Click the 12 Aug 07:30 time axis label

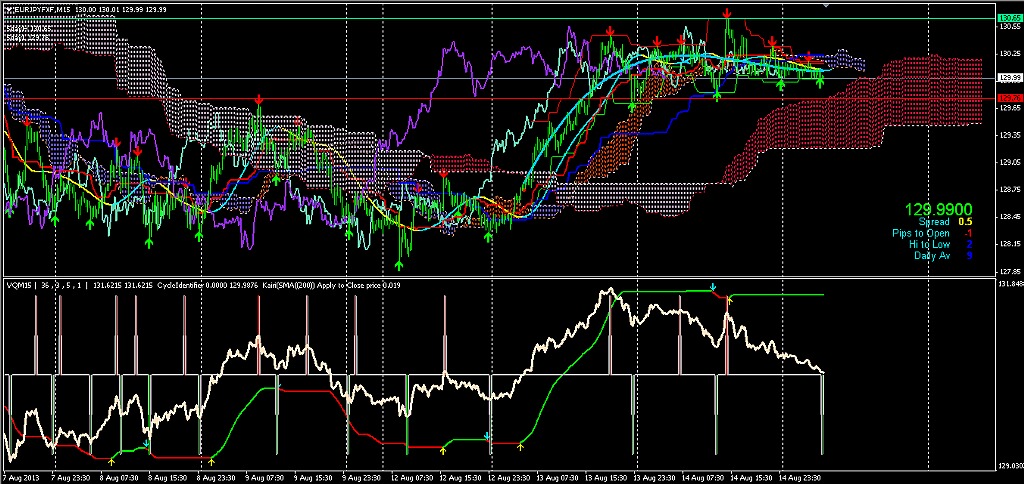click(x=412, y=478)
